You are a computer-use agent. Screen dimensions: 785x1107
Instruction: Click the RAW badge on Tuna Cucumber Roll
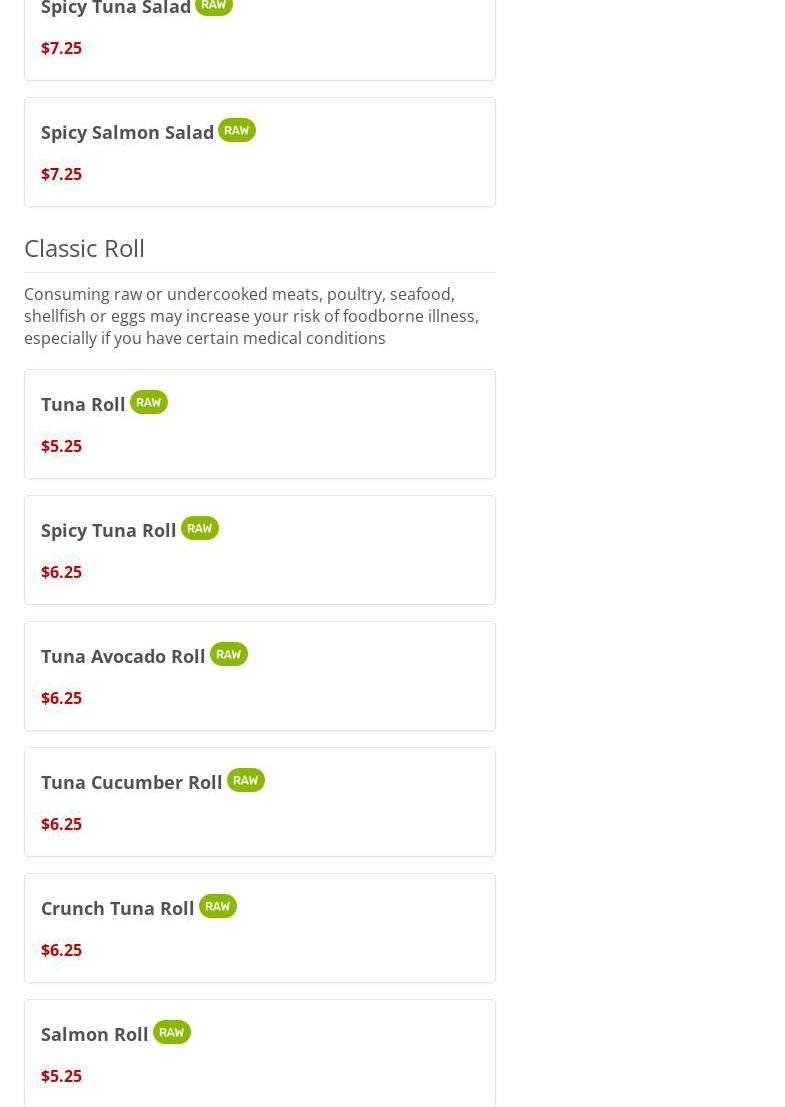[x=245, y=780]
